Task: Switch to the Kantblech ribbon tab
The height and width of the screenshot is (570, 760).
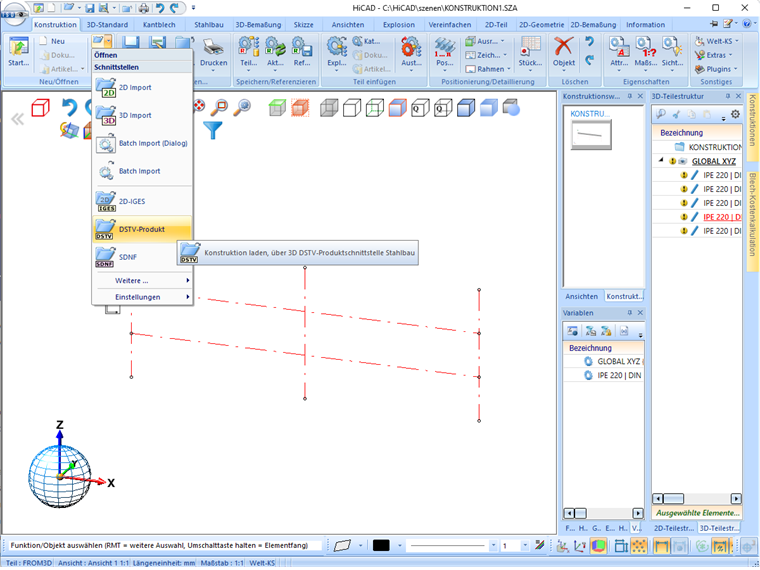Action: [159, 25]
